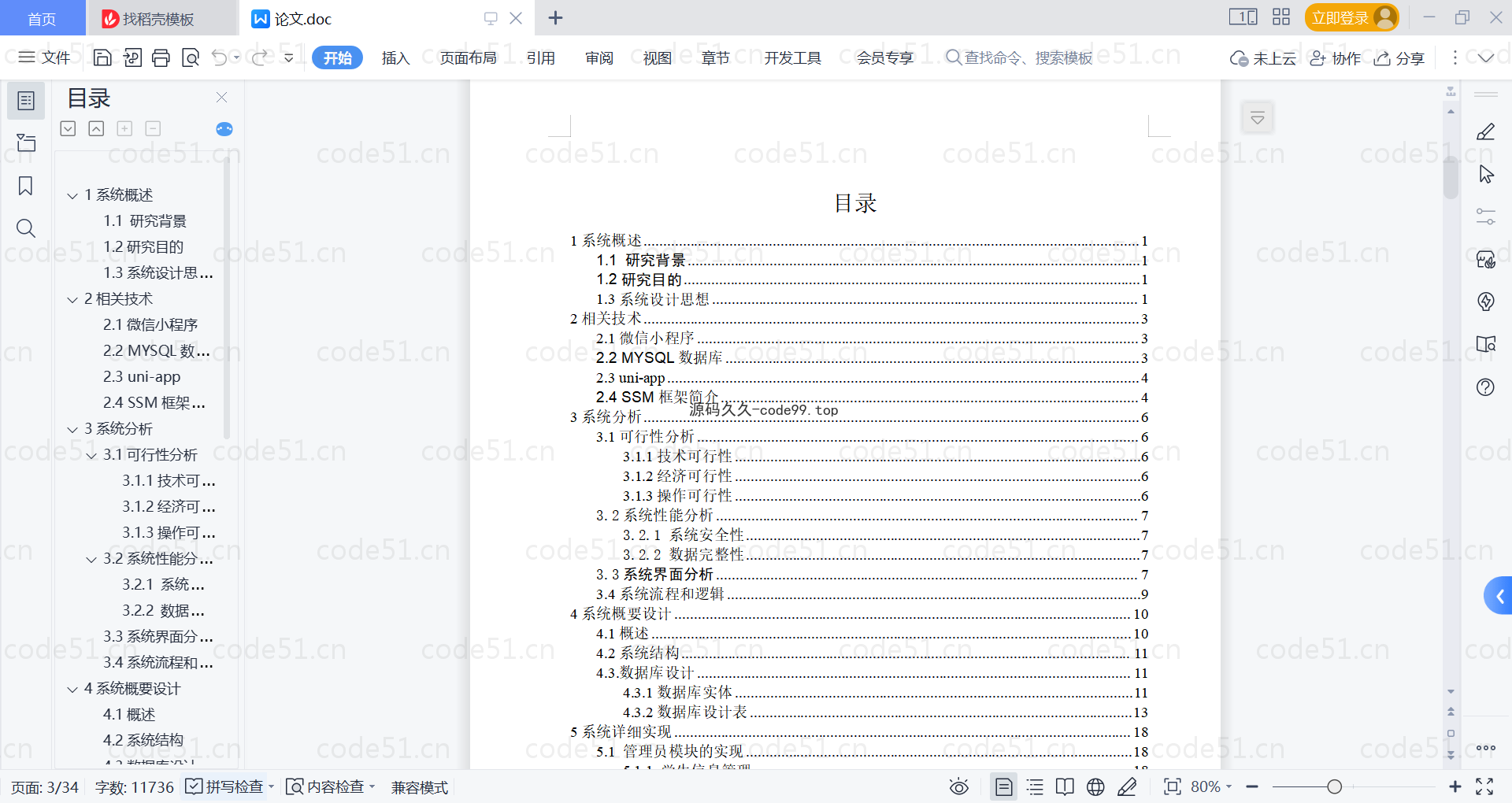
Task: Click the zoom out minus button
Action: [x=1252, y=786]
